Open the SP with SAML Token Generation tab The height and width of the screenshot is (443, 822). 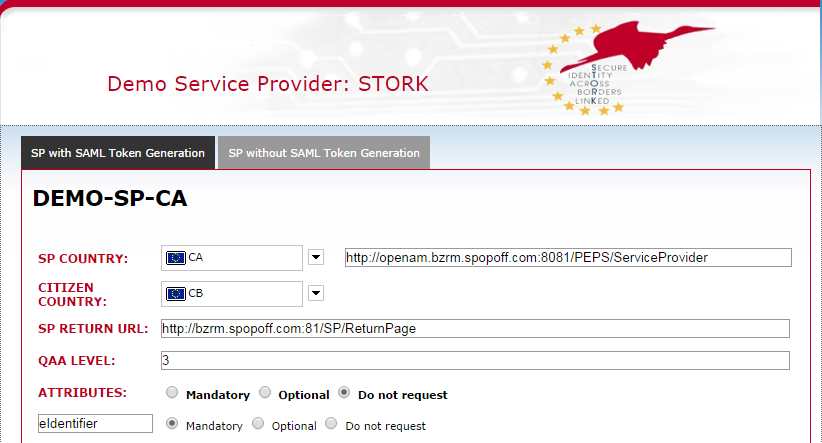(x=118, y=153)
